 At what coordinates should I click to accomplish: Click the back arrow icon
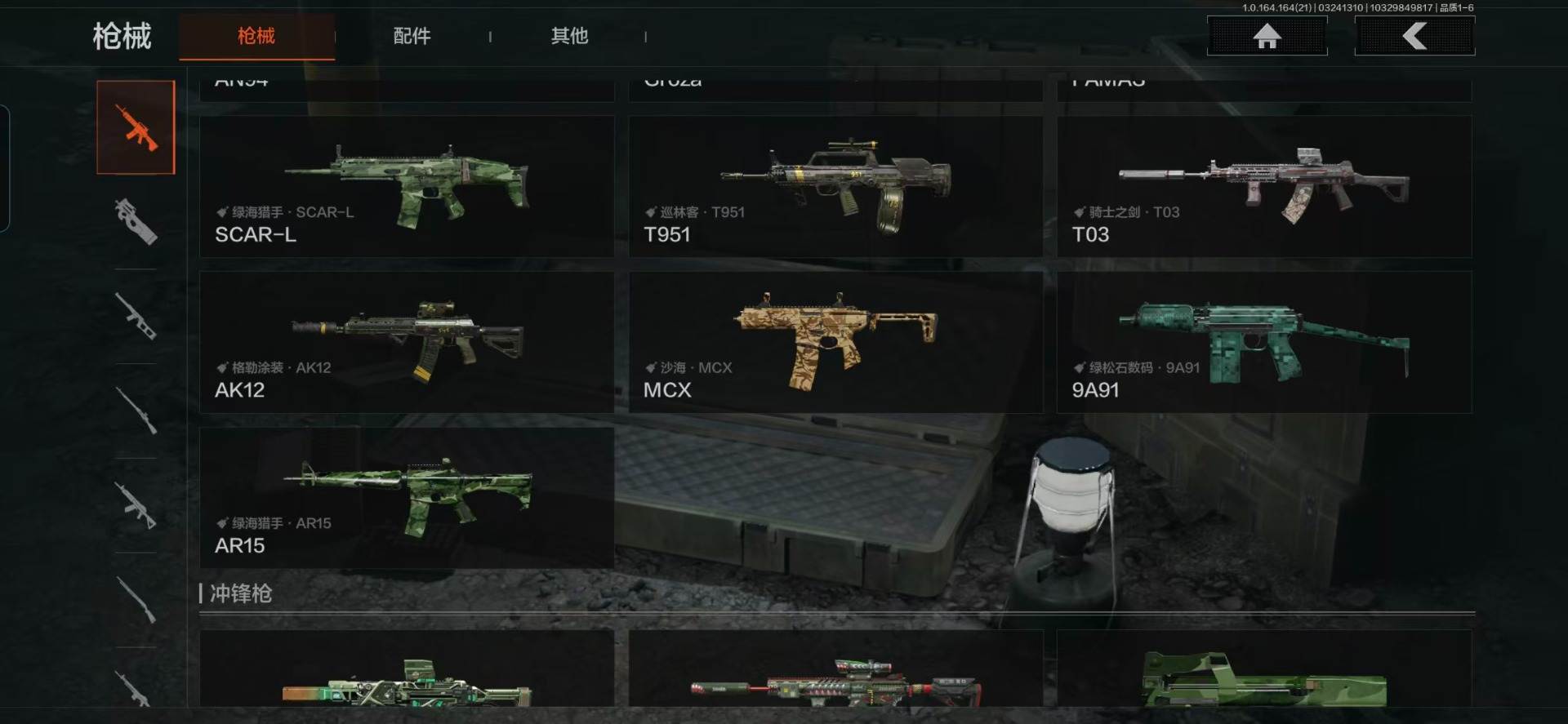pyautogui.click(x=1414, y=36)
